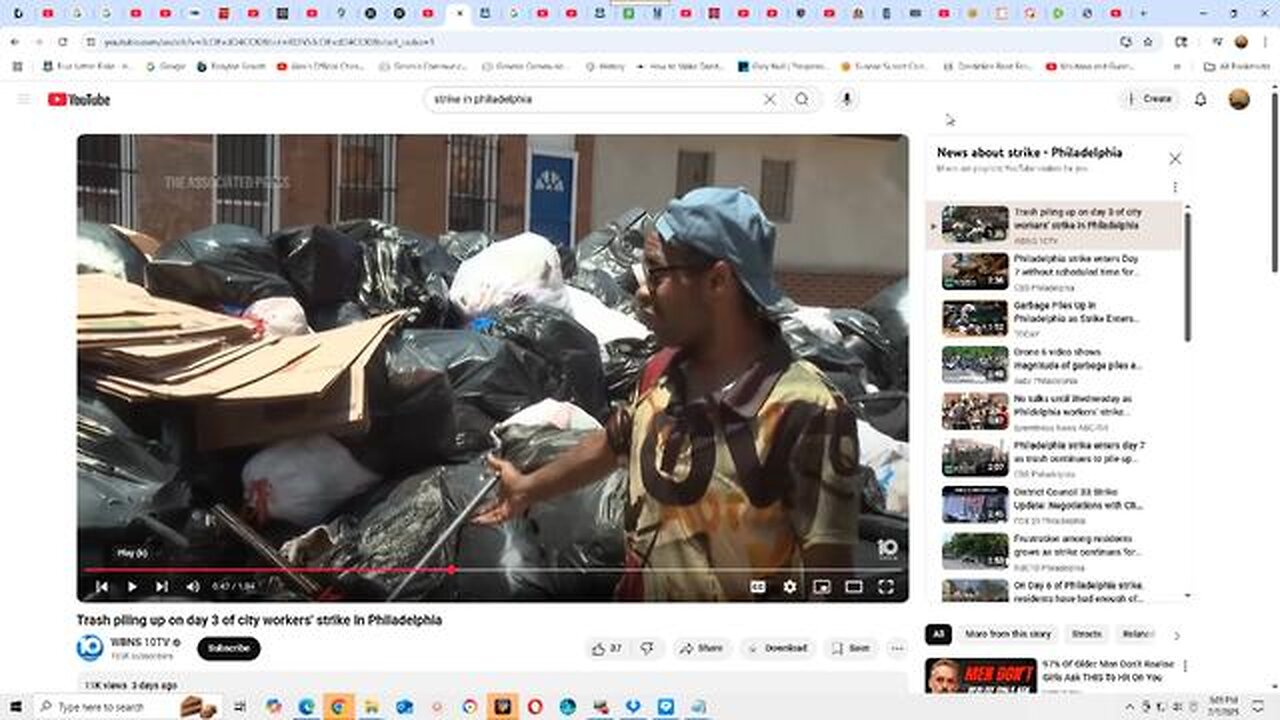1280x720 pixels.
Task: Open the YouTube guide hamburger menu
Action: coord(24,99)
